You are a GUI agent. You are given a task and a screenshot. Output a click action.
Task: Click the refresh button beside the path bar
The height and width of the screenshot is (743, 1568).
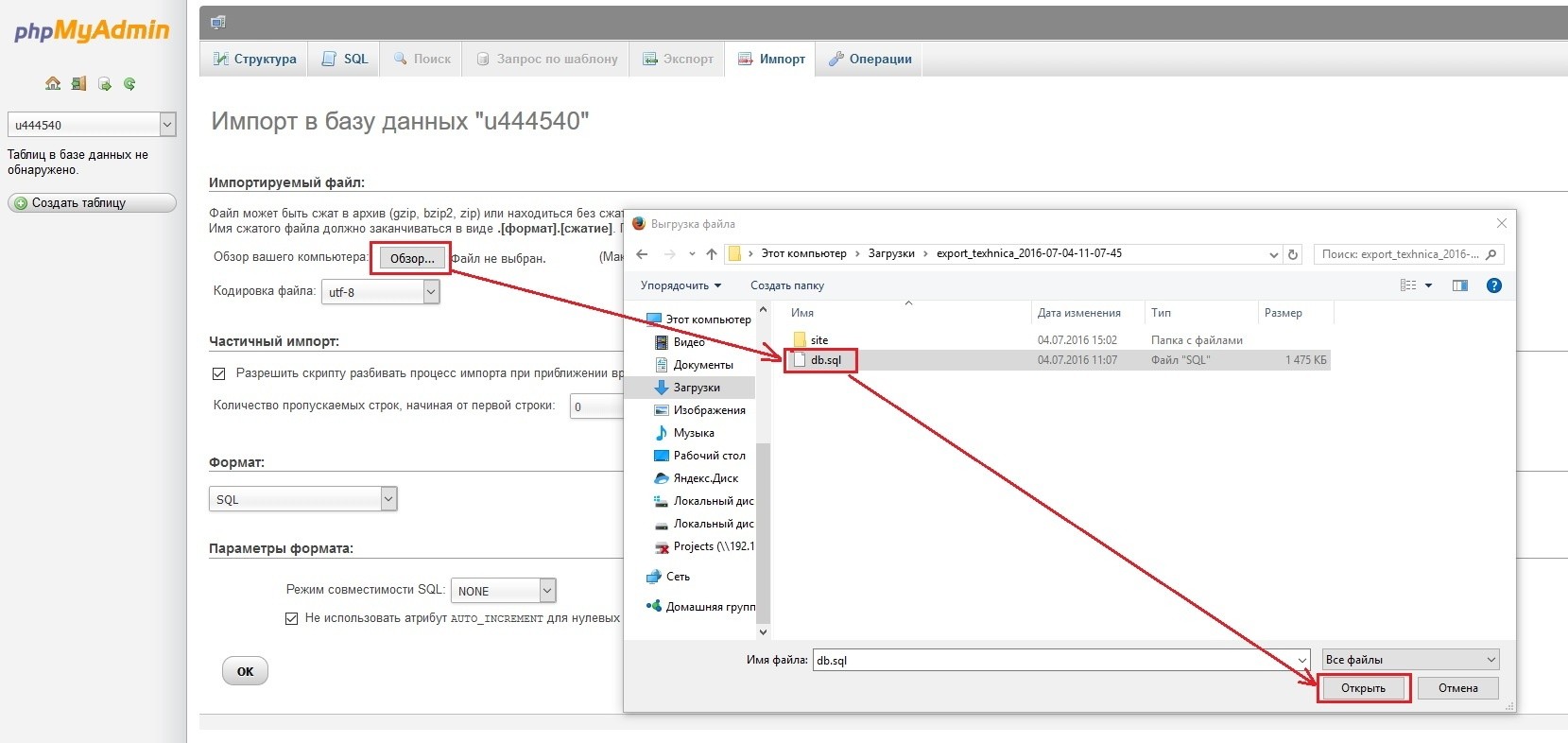1293,254
